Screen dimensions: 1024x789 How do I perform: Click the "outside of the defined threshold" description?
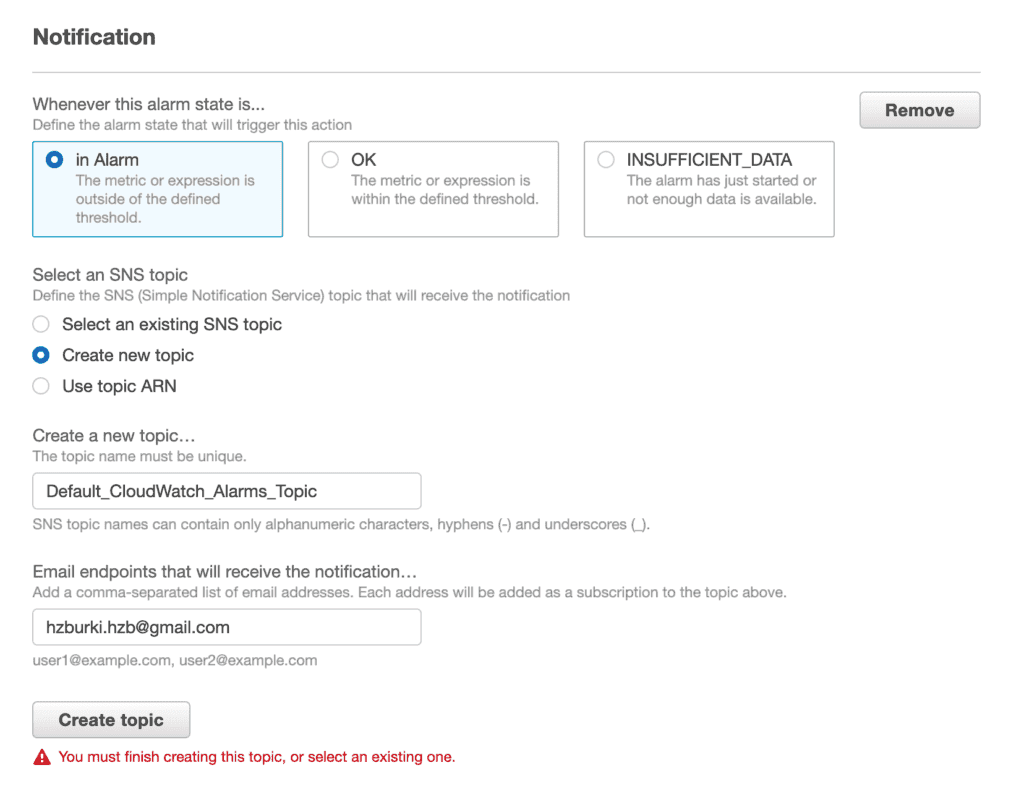(164, 199)
